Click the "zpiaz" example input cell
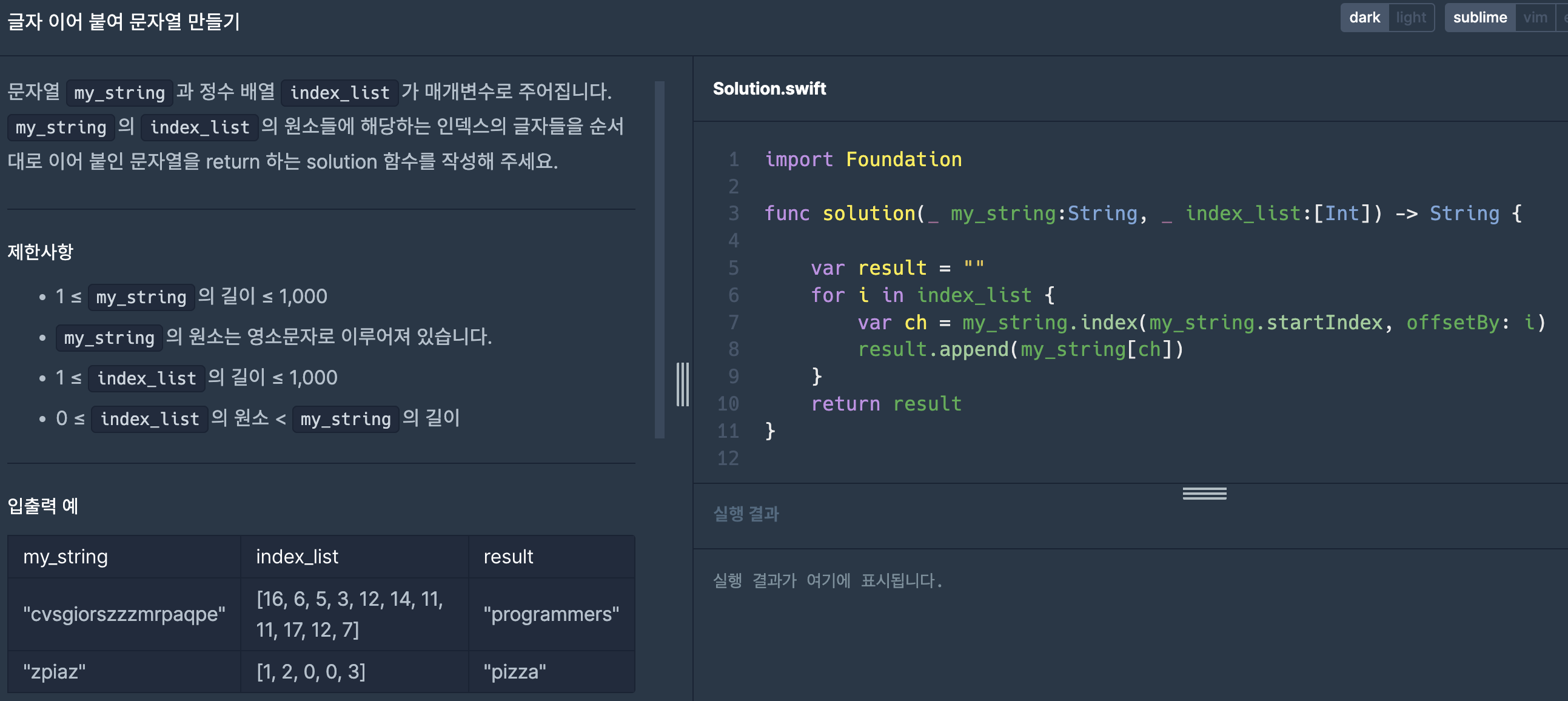 pyautogui.click(x=54, y=671)
